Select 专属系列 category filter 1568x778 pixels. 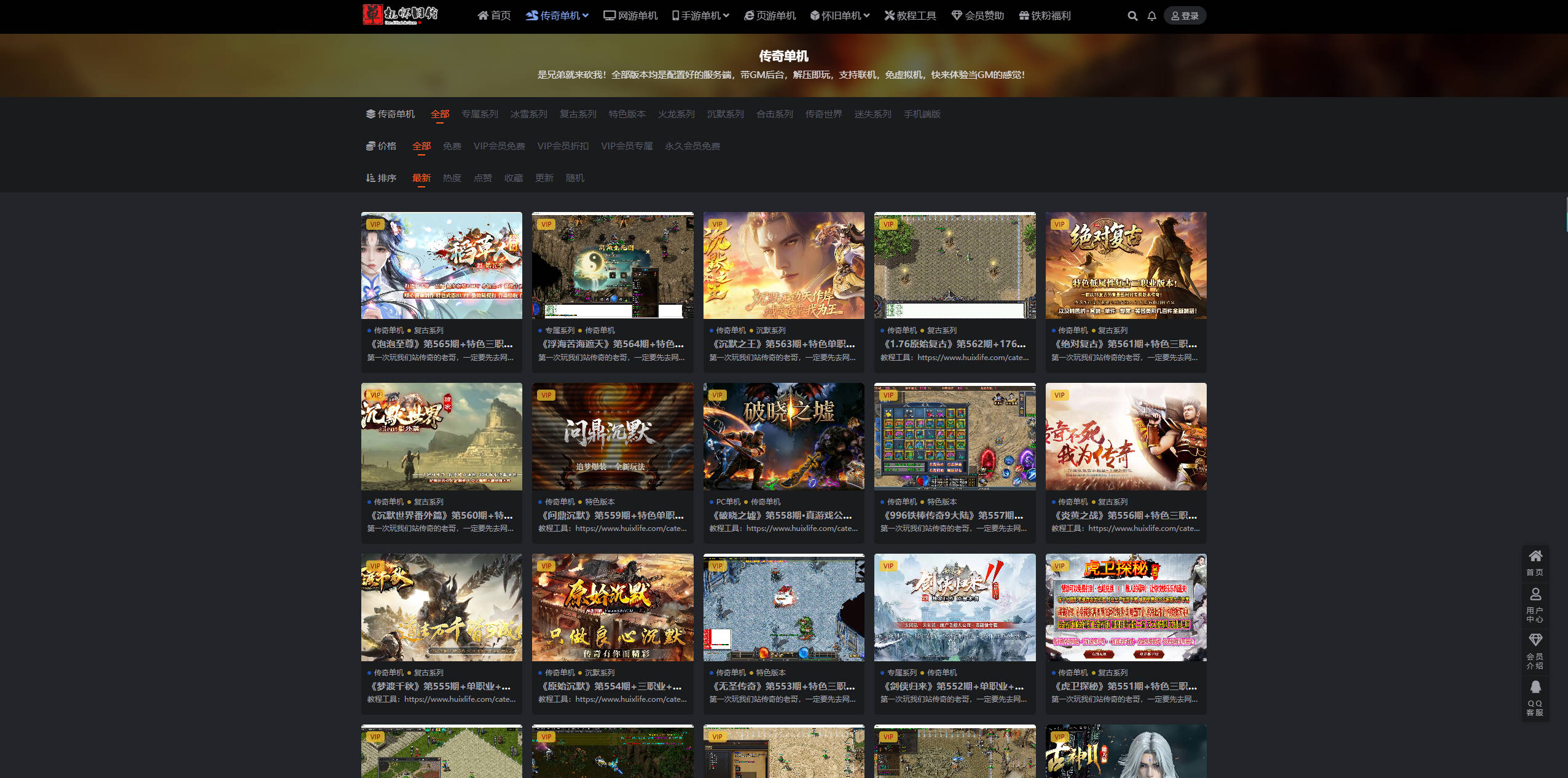[480, 114]
